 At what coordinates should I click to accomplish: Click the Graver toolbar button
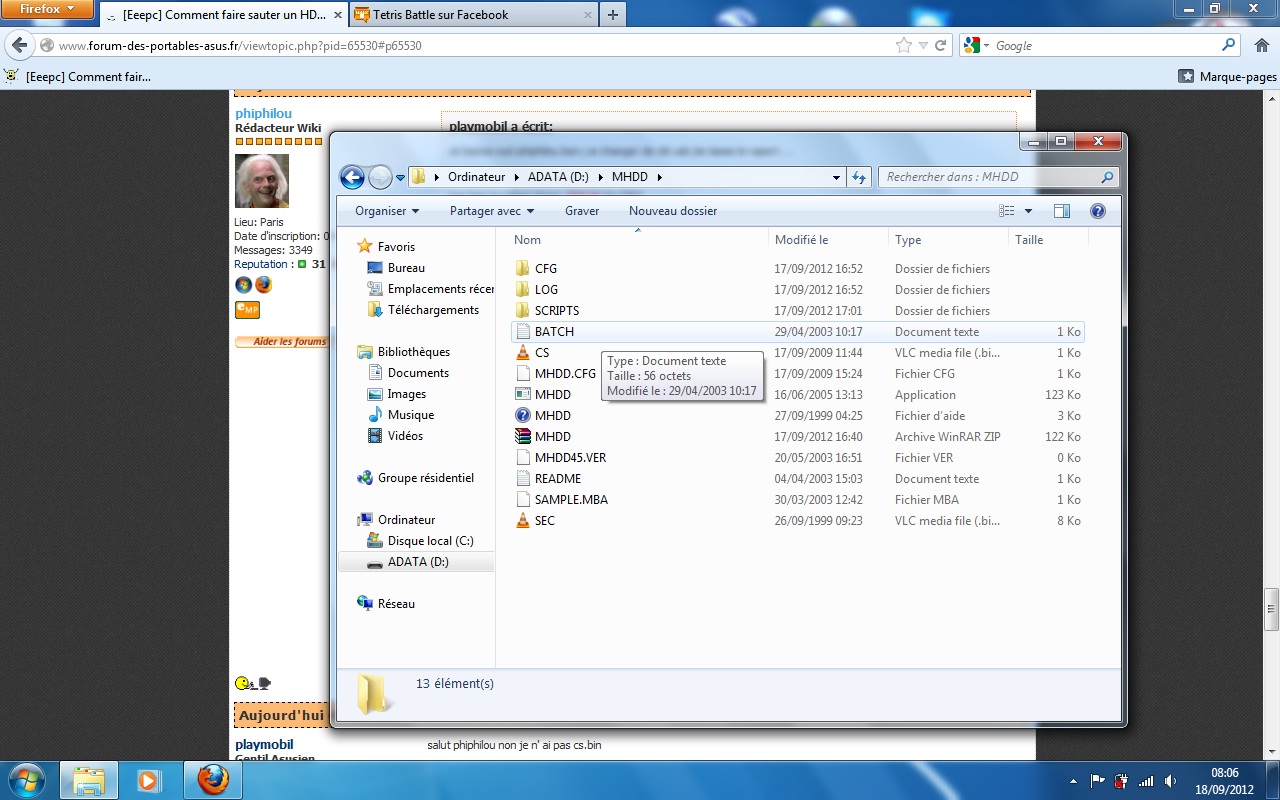coord(582,211)
